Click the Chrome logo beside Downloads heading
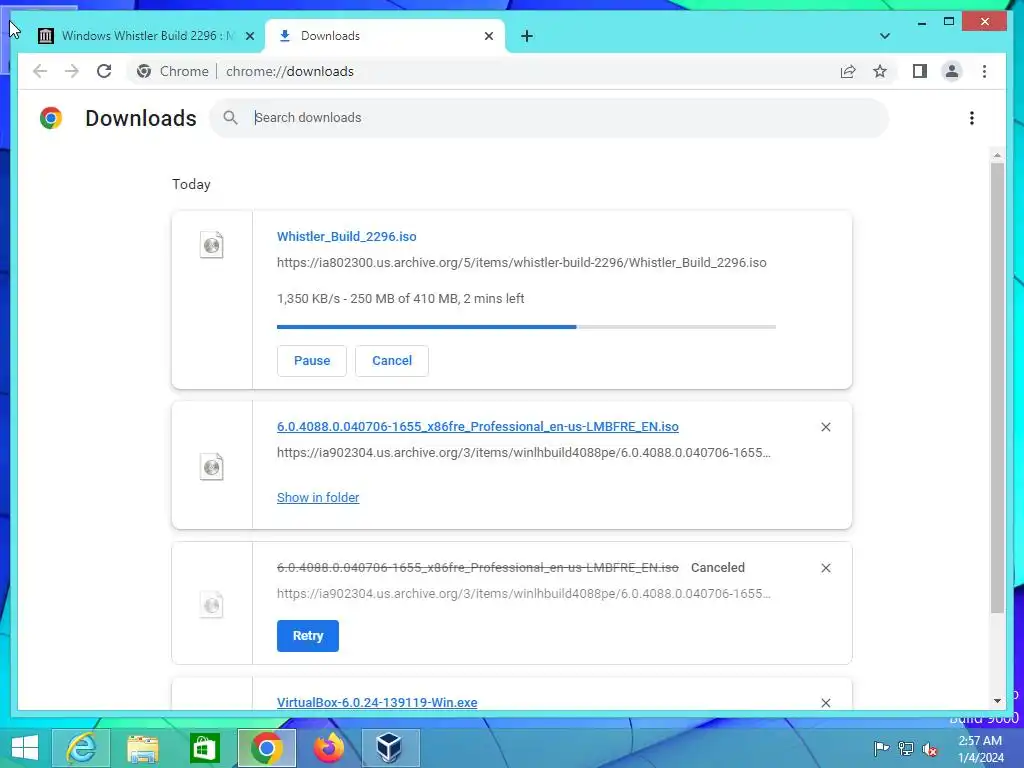 point(51,118)
